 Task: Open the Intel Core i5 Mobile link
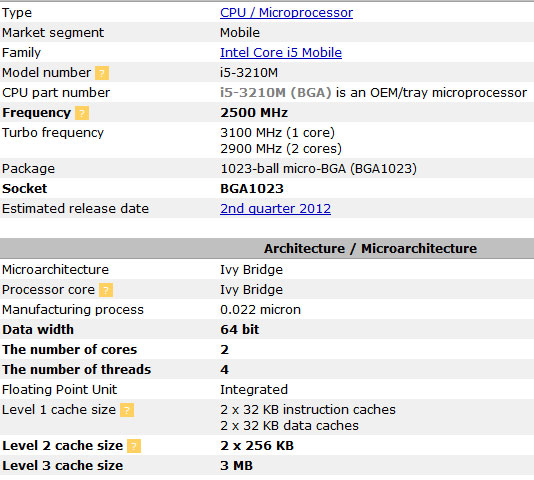pyautogui.click(x=281, y=52)
